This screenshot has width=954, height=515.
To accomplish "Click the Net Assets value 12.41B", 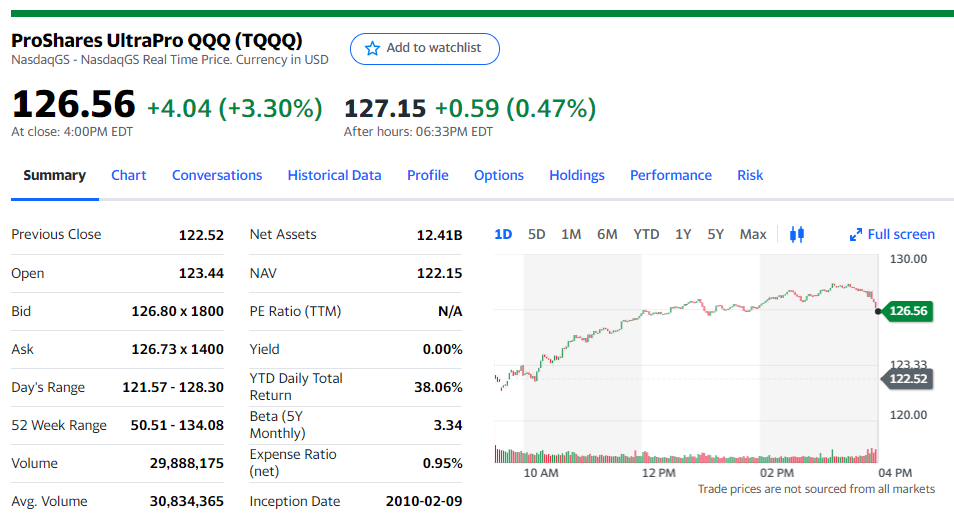I will 439,235.
